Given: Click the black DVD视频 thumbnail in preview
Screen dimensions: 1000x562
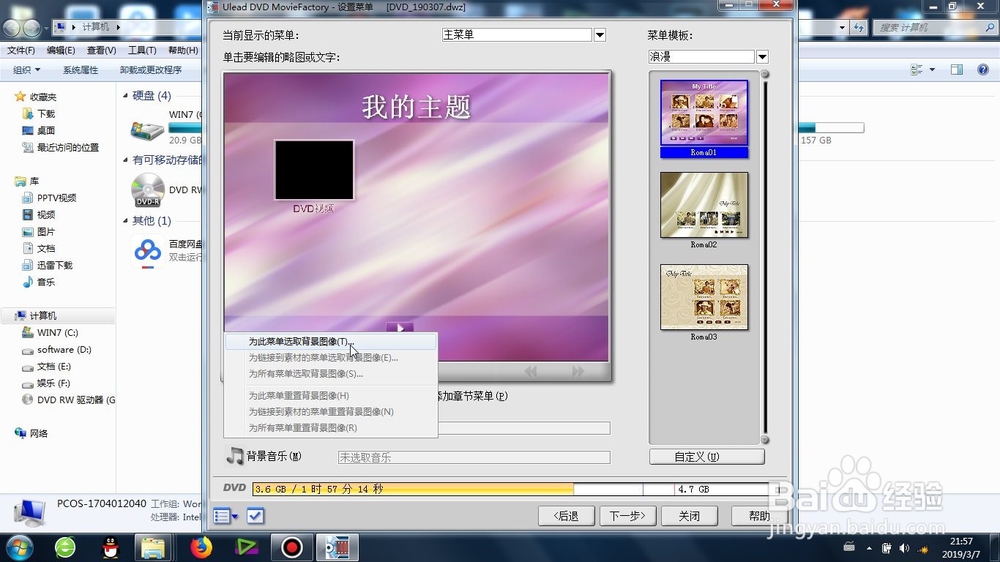Looking at the screenshot, I should coord(314,170).
